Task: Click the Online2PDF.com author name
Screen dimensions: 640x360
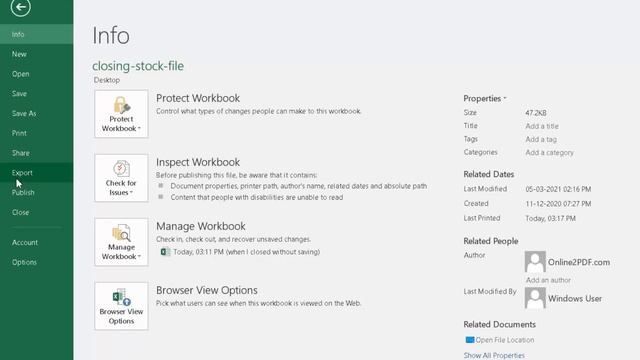Action: (579, 262)
